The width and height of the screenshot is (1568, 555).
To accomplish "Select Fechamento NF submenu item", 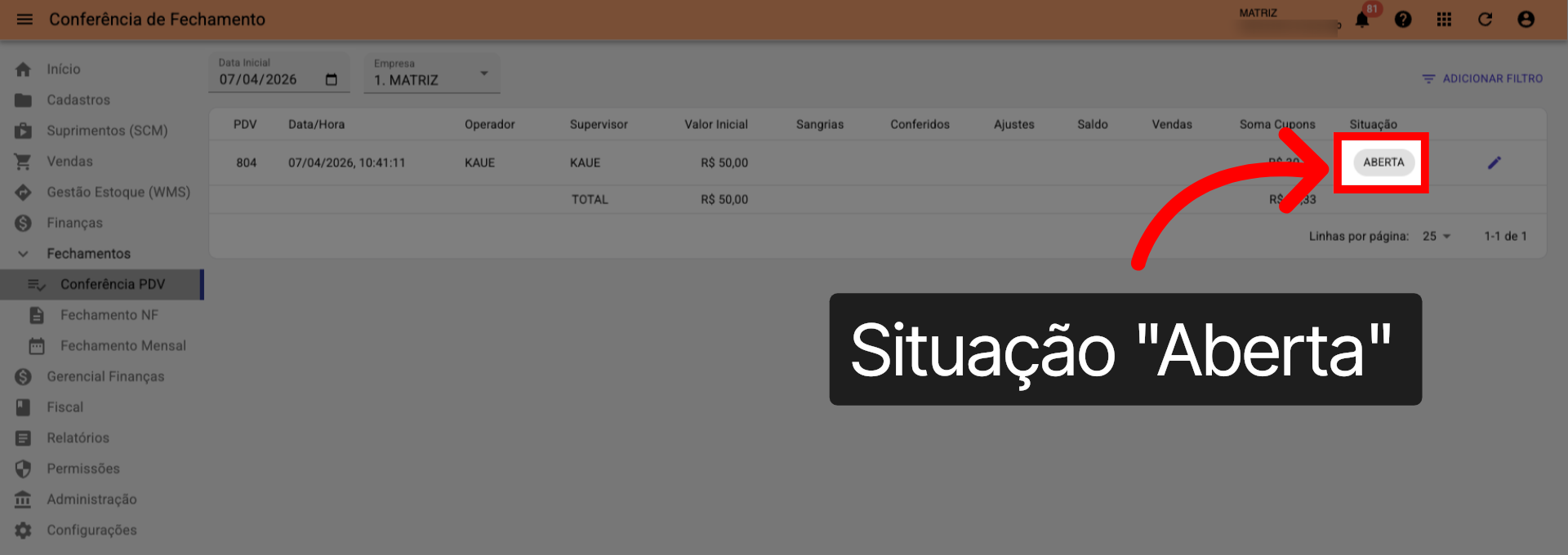I will click(x=109, y=315).
